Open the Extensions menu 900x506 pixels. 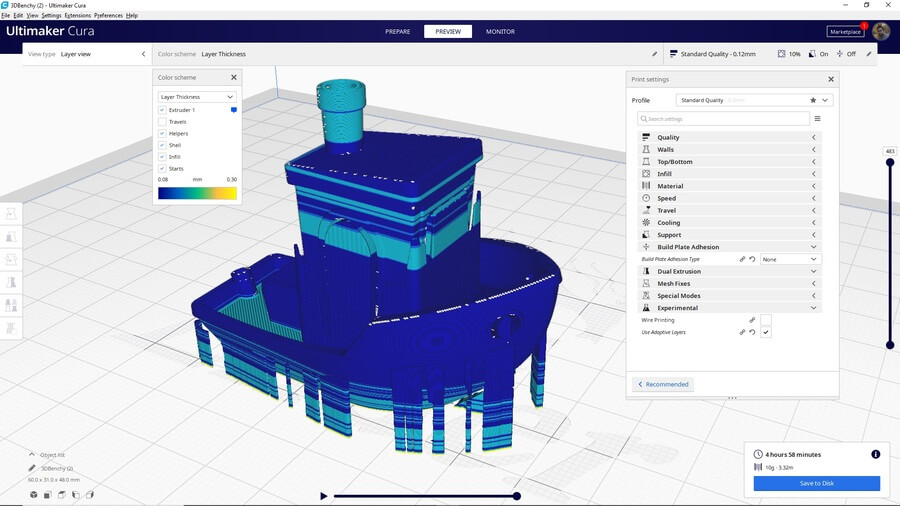coord(77,16)
